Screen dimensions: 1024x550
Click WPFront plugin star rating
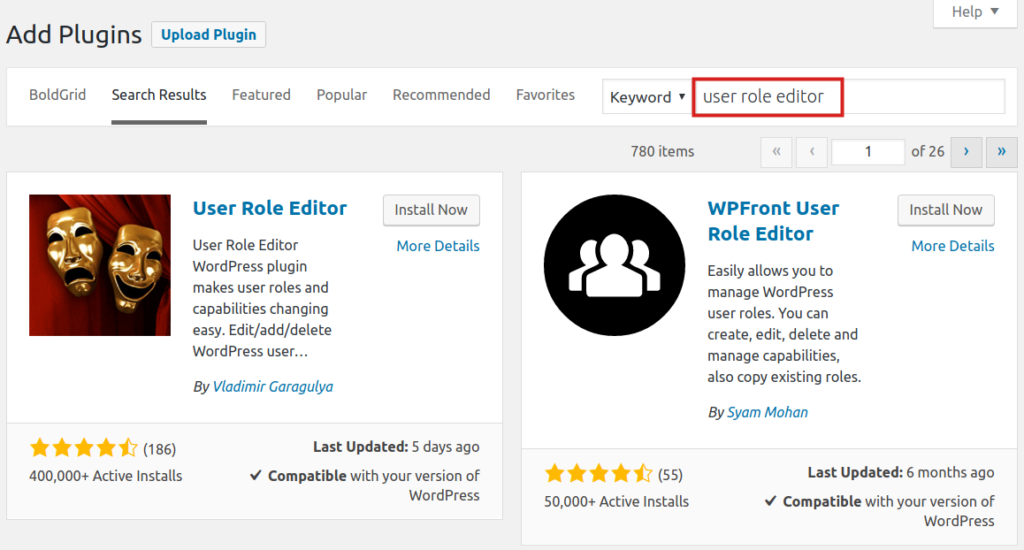[x=599, y=474]
